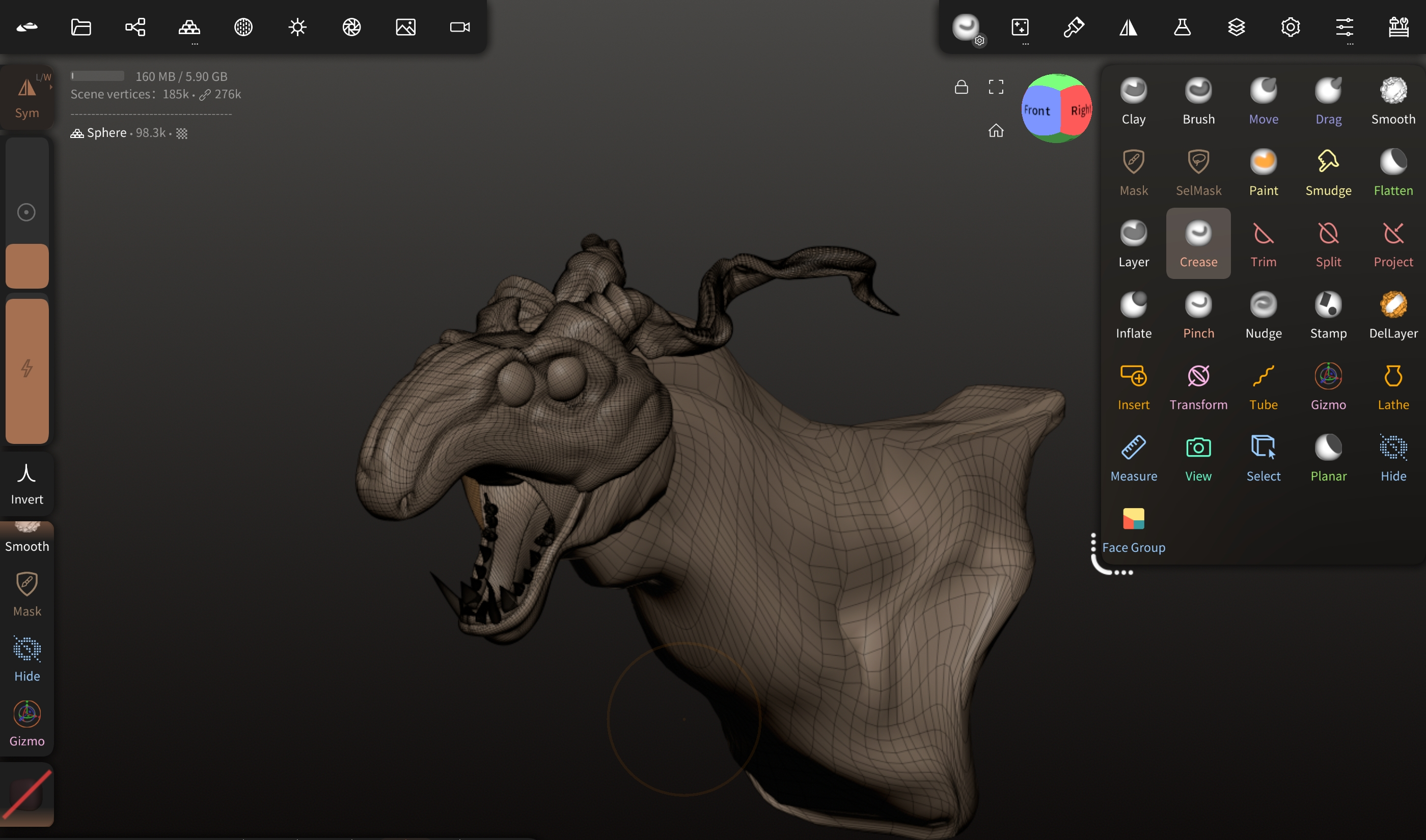Image resolution: width=1426 pixels, height=840 pixels.
Task: Open the Scene hierarchy menu
Action: (x=135, y=26)
